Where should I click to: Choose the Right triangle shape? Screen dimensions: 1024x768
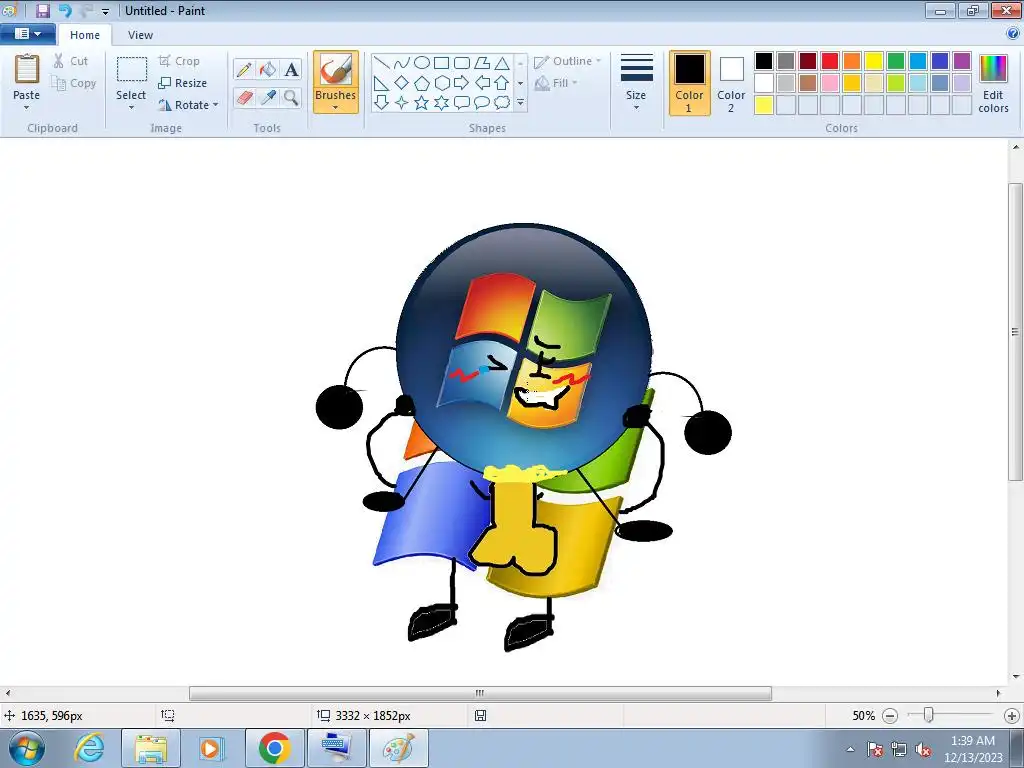tap(381, 83)
